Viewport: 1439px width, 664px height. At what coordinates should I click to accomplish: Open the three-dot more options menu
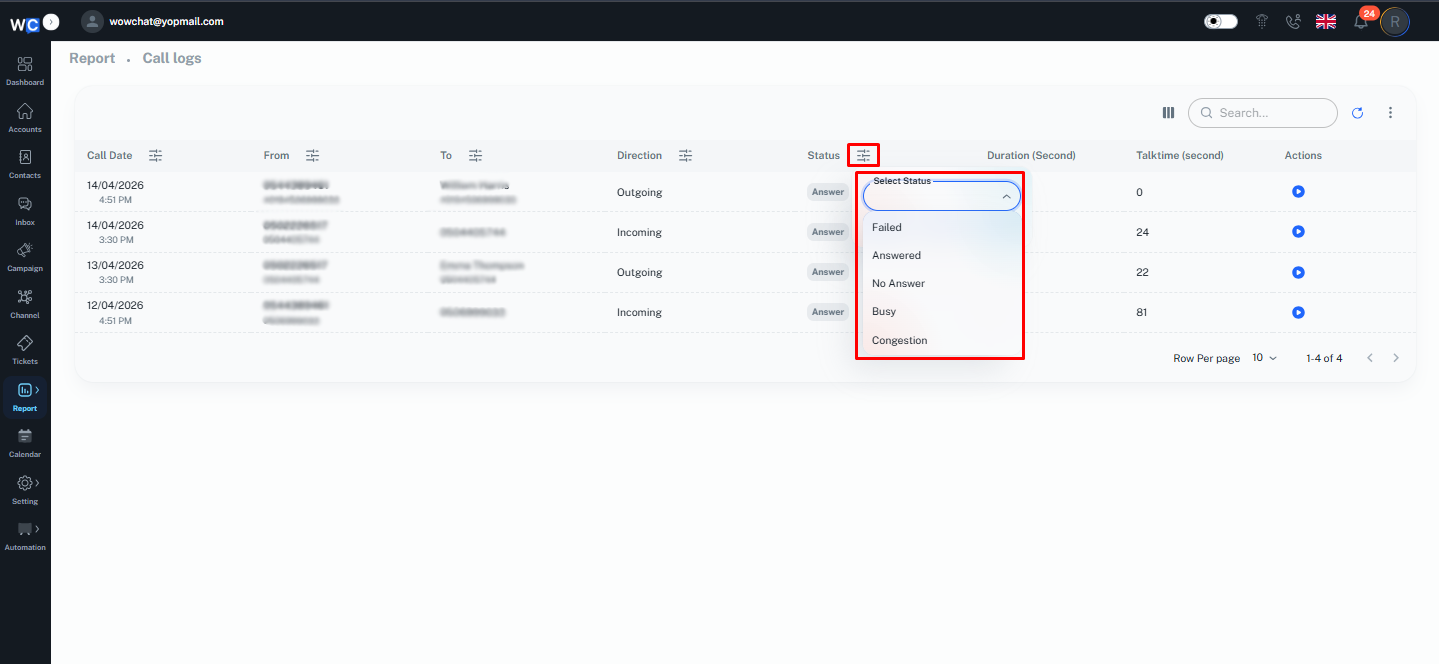point(1390,113)
